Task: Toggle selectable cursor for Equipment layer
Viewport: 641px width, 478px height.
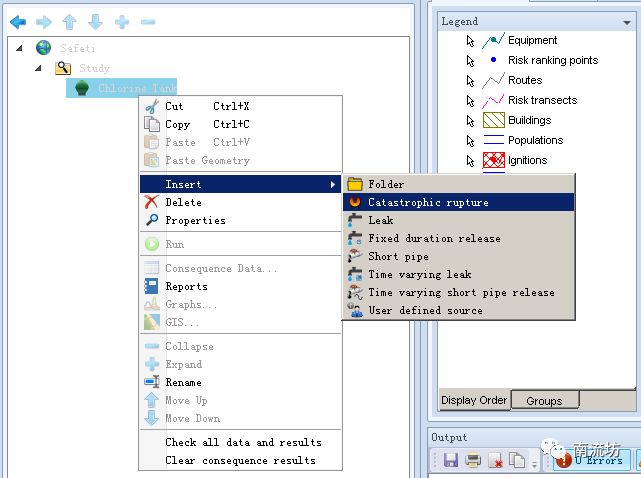Action: [x=470, y=40]
